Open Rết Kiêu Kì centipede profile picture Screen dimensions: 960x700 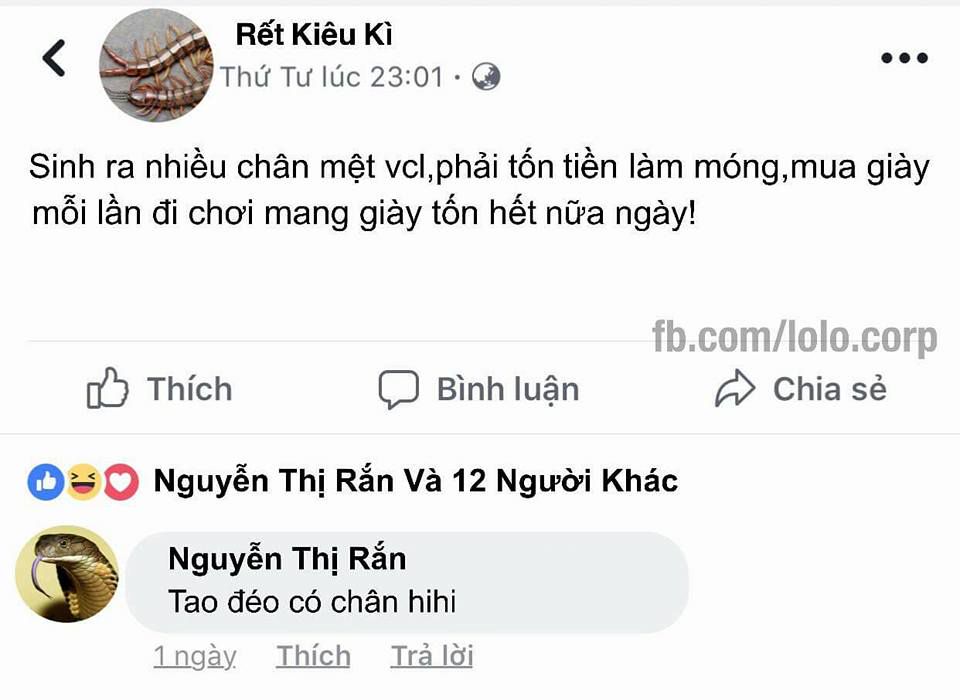coord(156,66)
